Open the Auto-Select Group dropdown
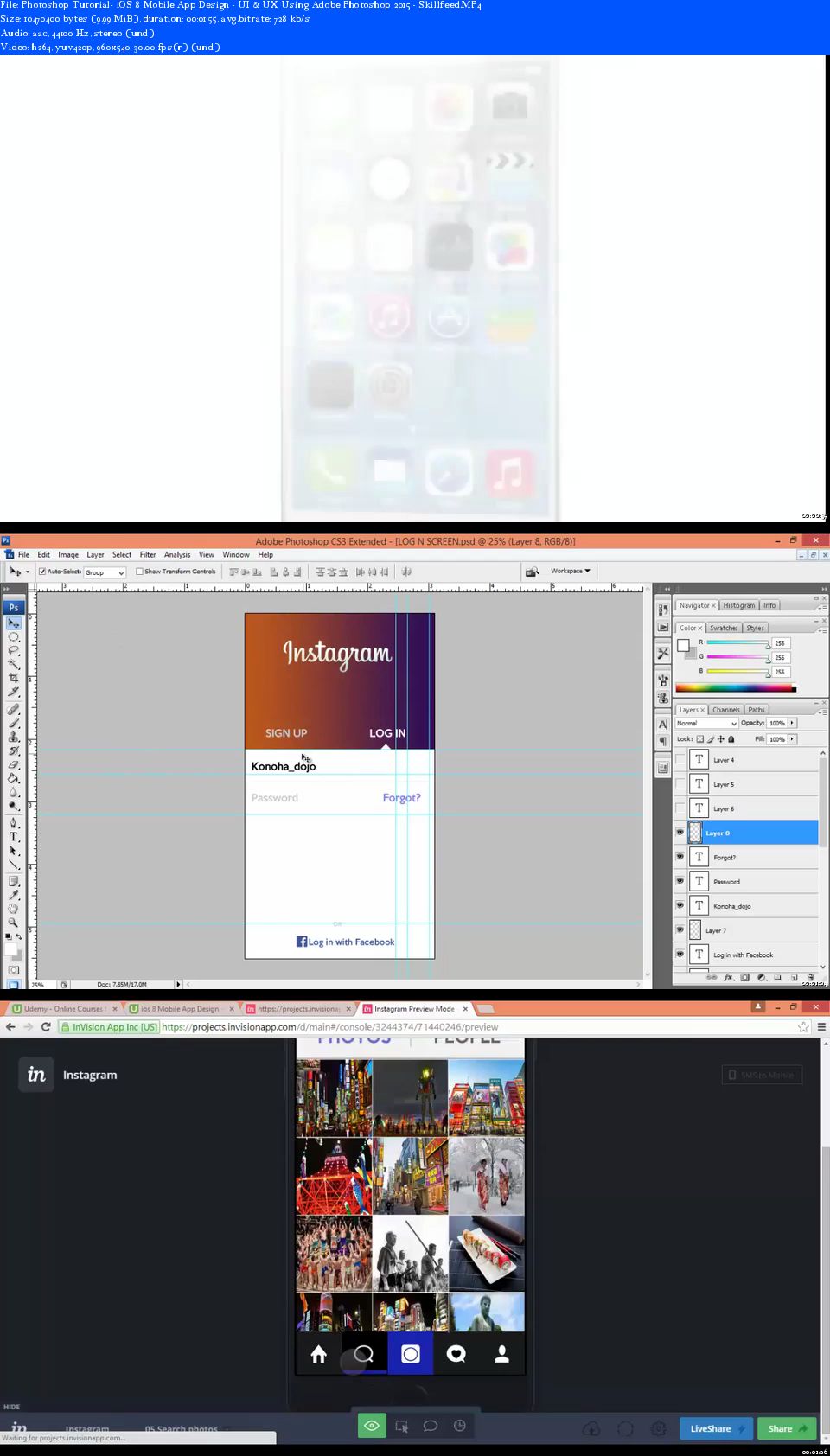This screenshot has height=1456, width=830. (105, 572)
